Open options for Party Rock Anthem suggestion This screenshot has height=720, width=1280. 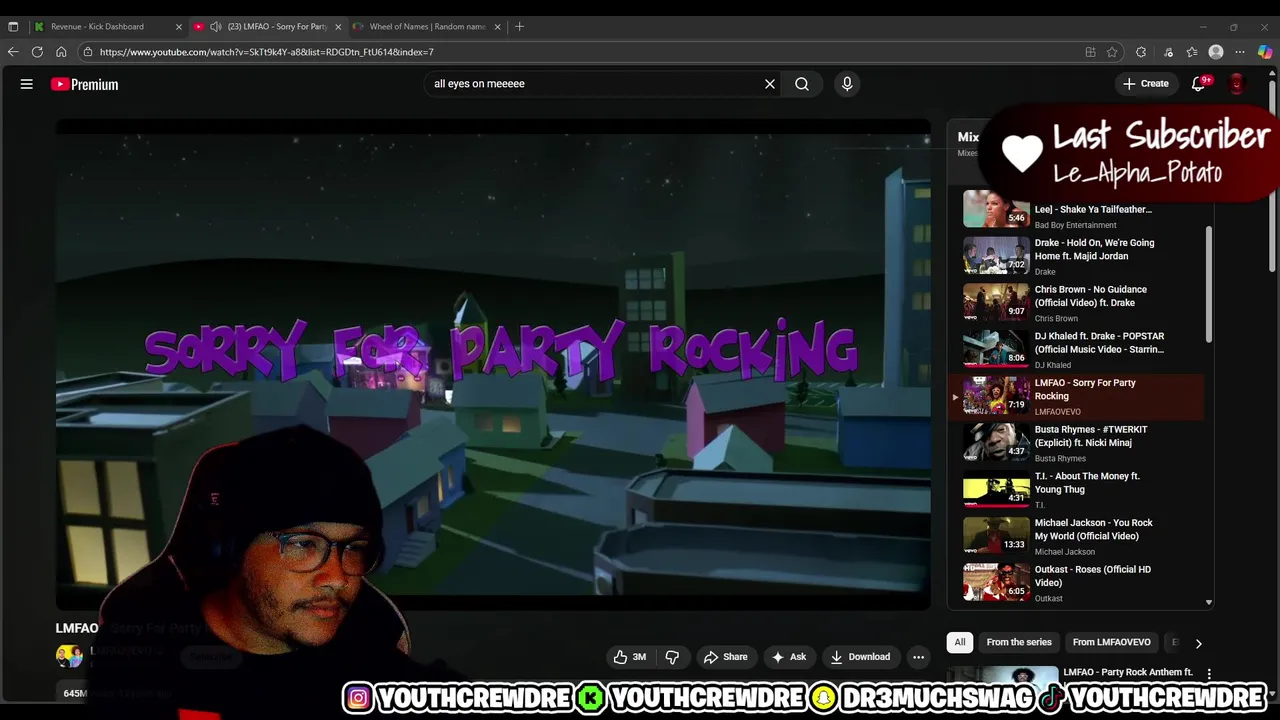[x=1209, y=674]
